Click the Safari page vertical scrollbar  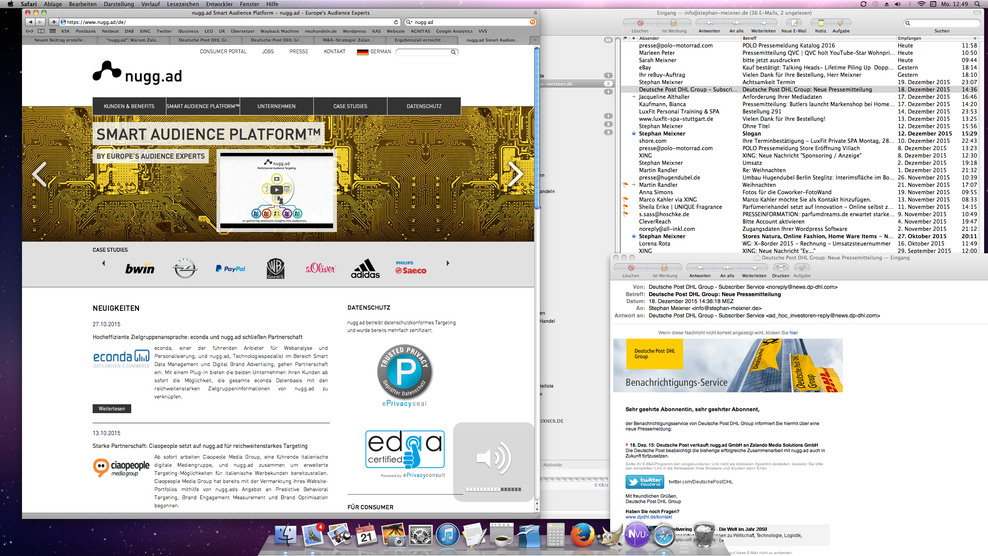point(537,129)
